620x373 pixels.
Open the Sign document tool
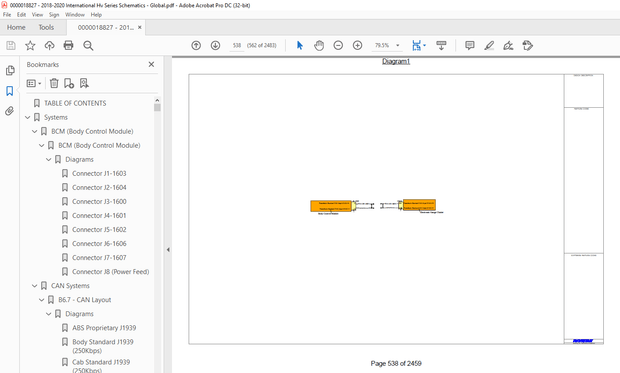coord(508,45)
